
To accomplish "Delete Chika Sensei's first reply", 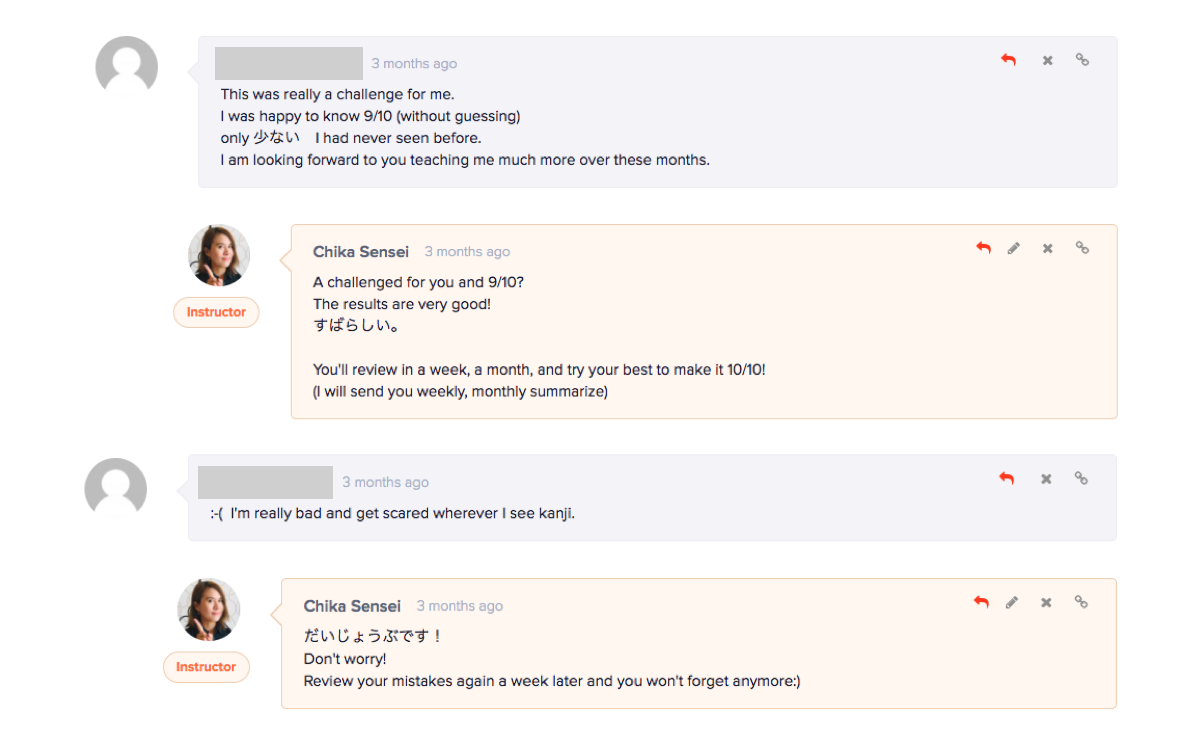I will (1047, 249).
